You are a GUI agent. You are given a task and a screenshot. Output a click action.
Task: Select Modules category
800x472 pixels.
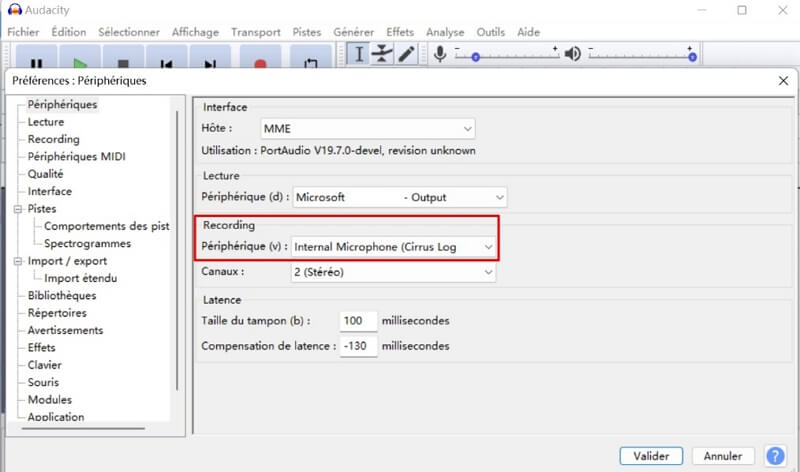pyautogui.click(x=49, y=400)
